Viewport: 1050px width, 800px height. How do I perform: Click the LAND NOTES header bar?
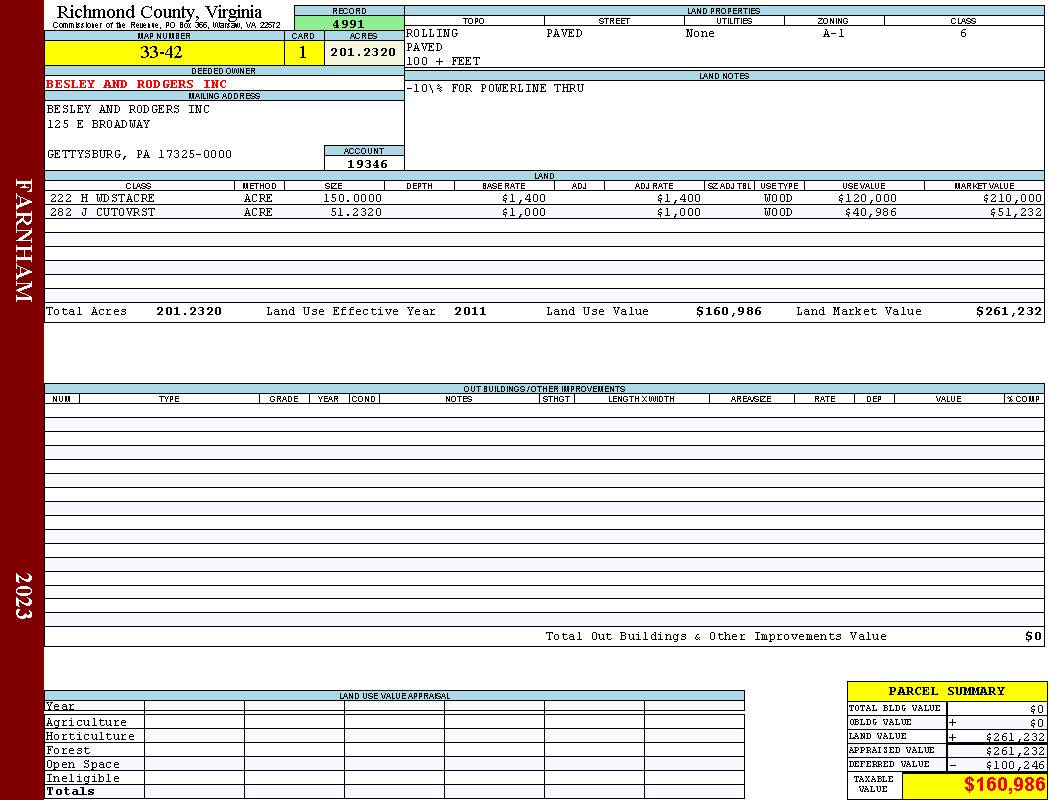[x=724, y=76]
